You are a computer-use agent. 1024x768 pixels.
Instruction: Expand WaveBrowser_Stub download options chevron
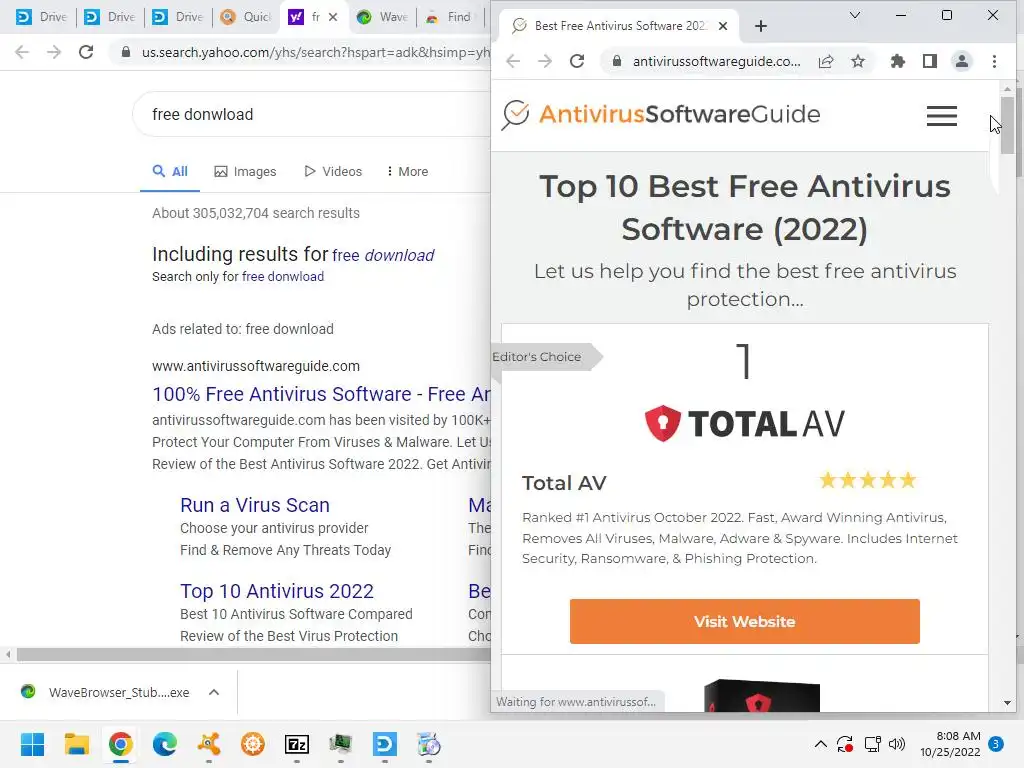pos(214,692)
